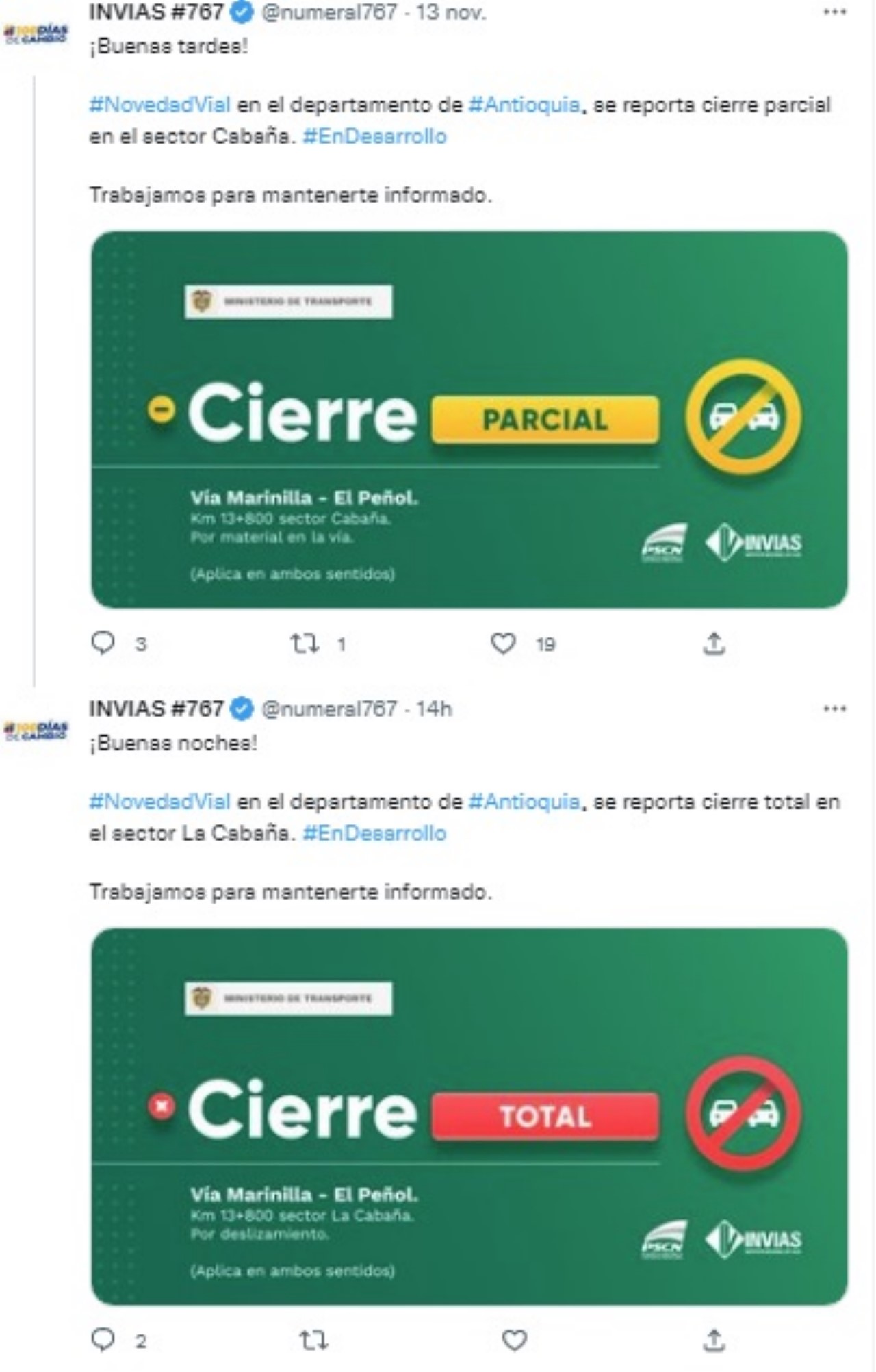Open #NovedadVial hashtag in first tweet

click(x=159, y=105)
